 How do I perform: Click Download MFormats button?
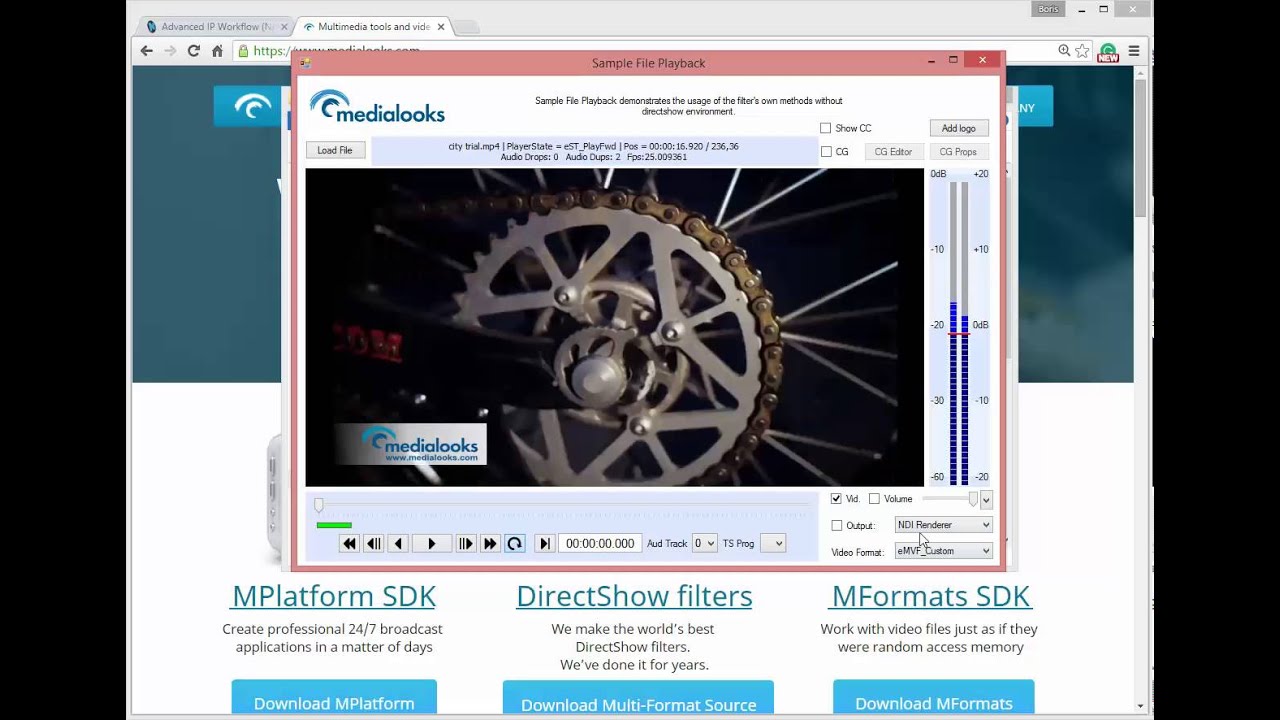click(x=934, y=699)
